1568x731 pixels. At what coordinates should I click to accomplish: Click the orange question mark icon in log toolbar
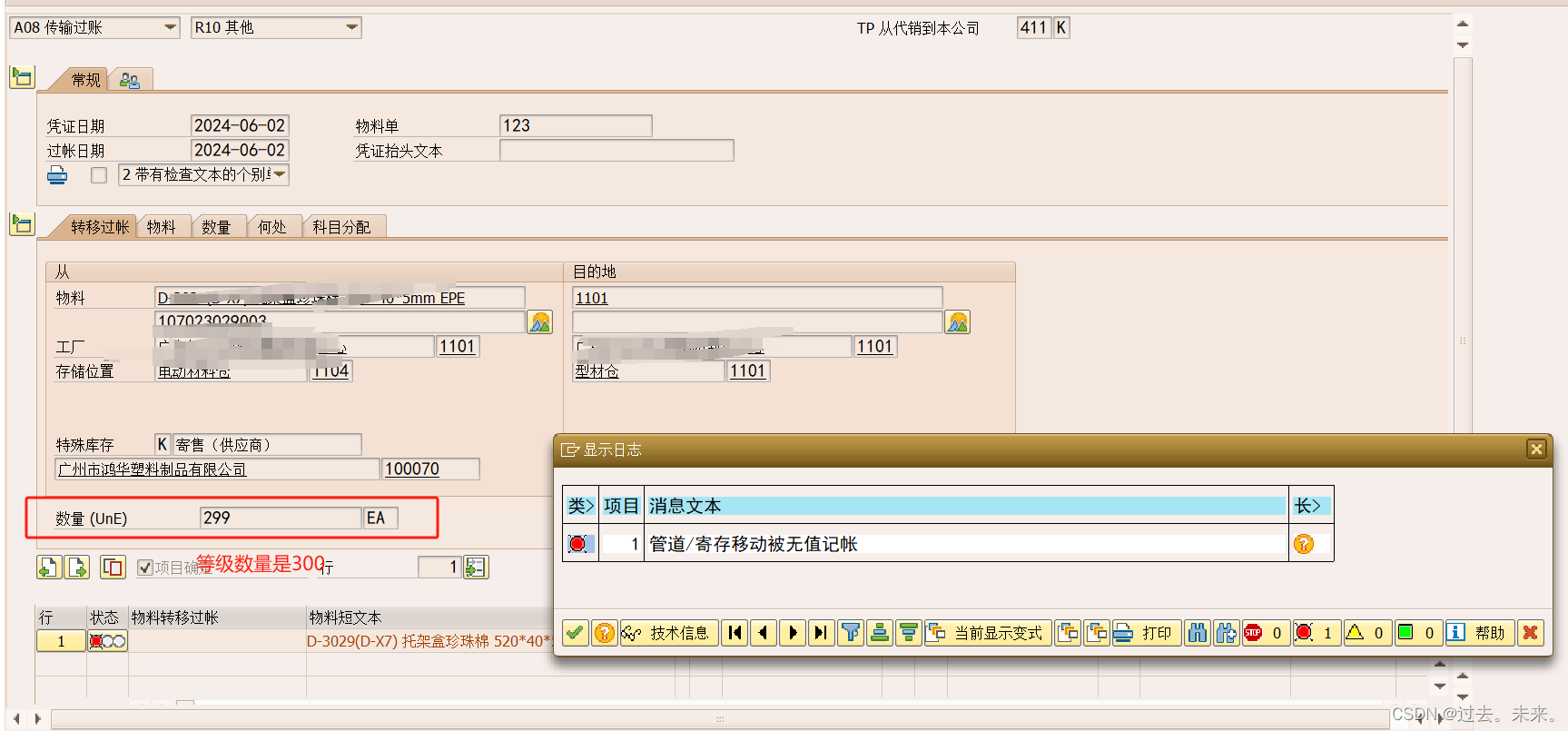pos(604,633)
